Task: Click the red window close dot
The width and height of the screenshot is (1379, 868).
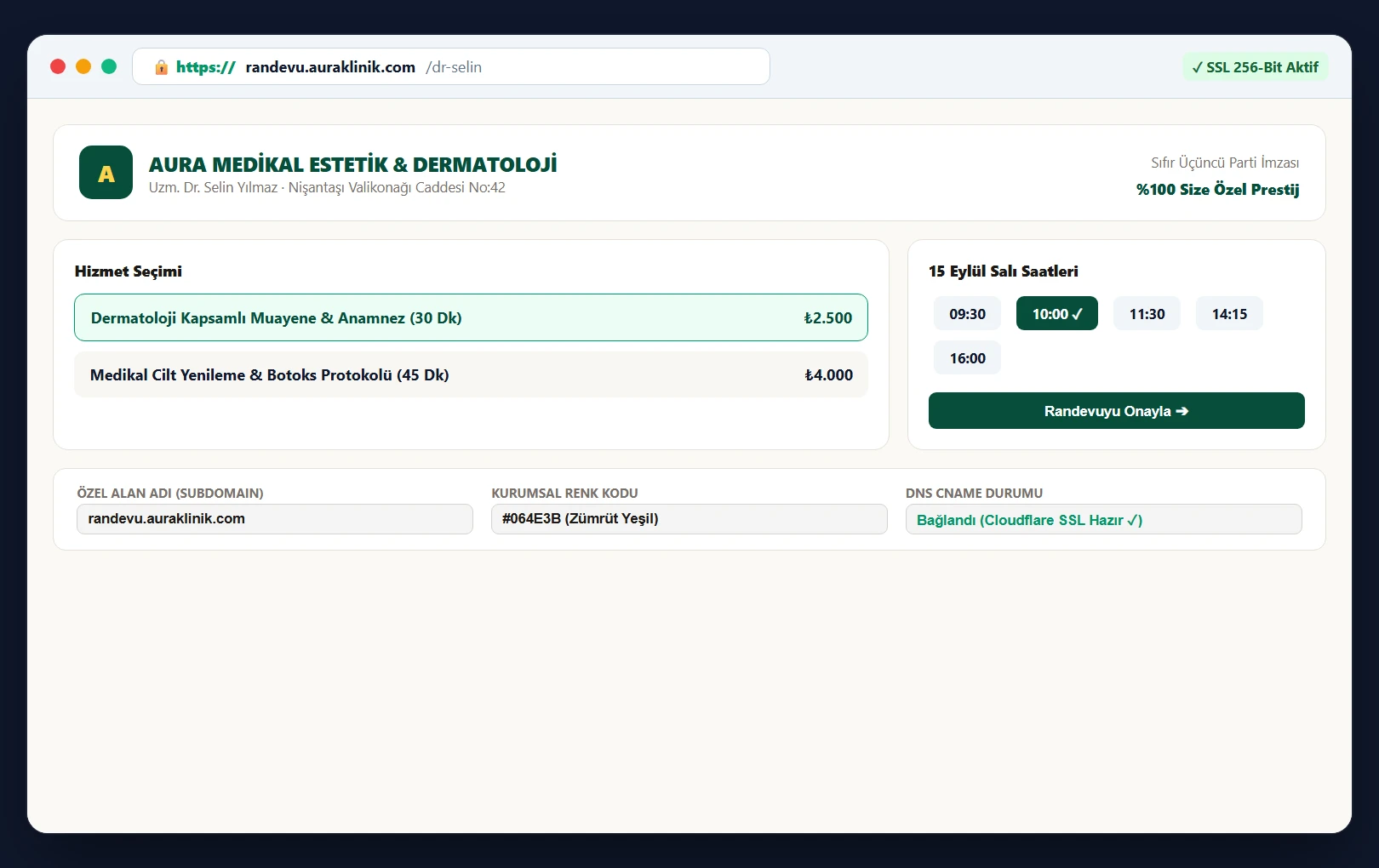Action: [x=58, y=66]
